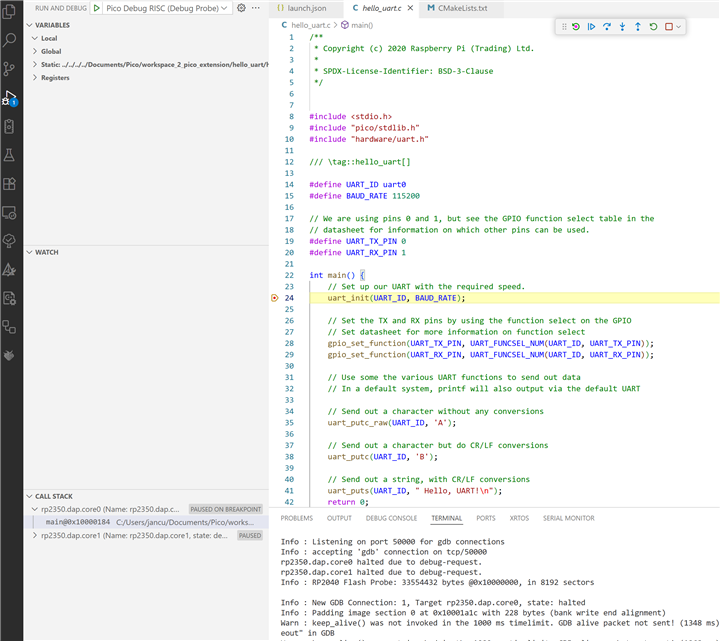Open the Serial Monitor panel tab
This screenshot has width=720, height=641.
(x=567, y=518)
